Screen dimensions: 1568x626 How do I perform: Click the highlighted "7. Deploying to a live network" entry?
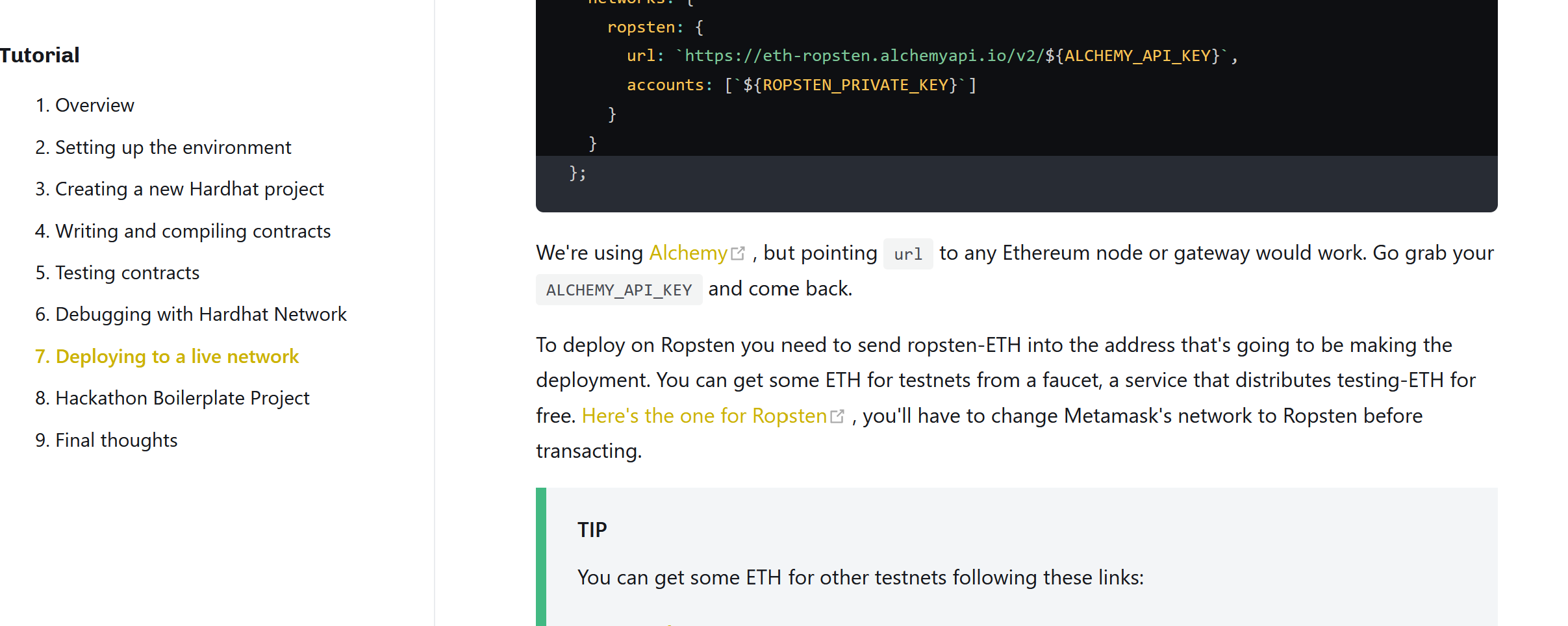coord(167,356)
